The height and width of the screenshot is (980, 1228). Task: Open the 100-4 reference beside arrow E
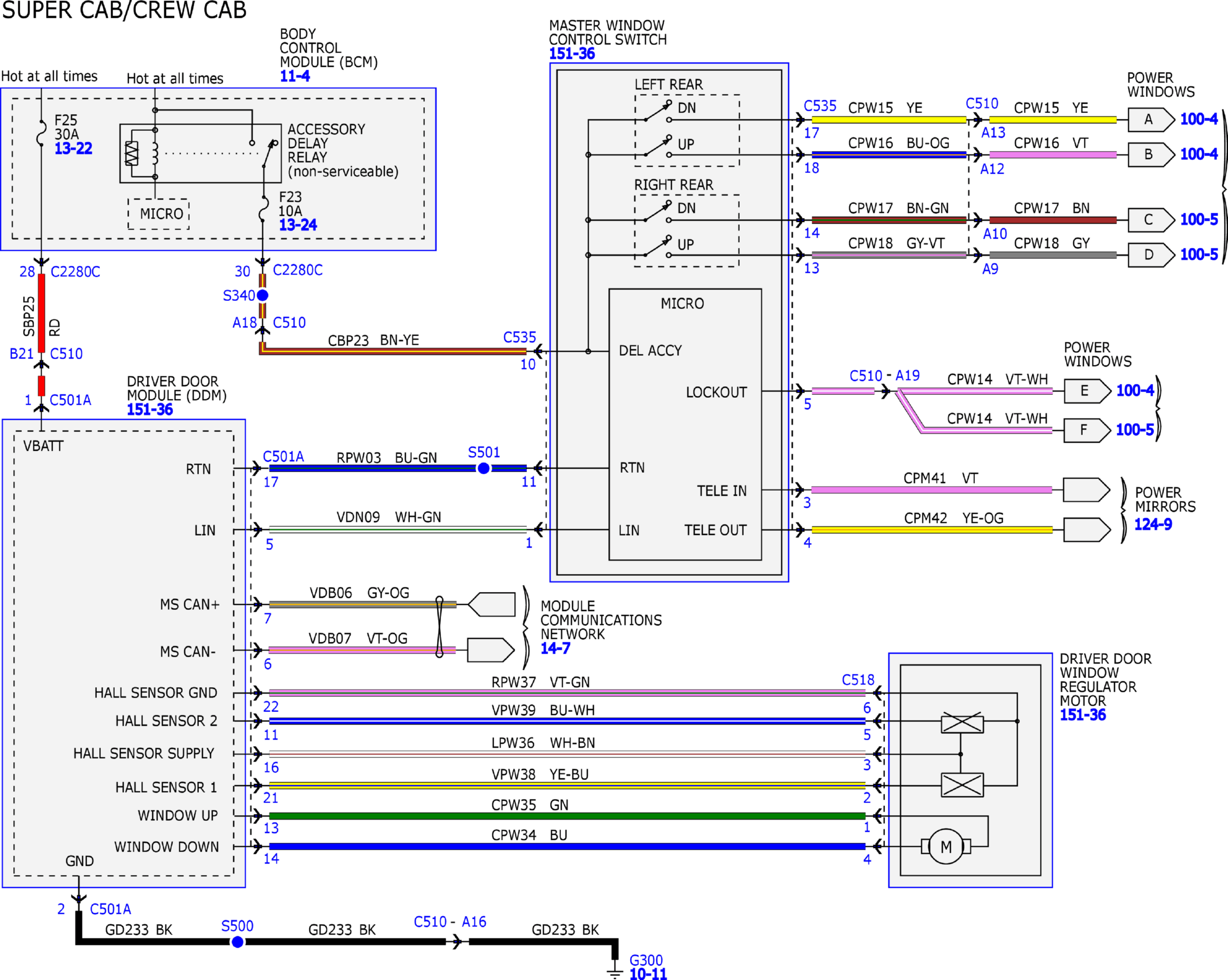(1135, 391)
